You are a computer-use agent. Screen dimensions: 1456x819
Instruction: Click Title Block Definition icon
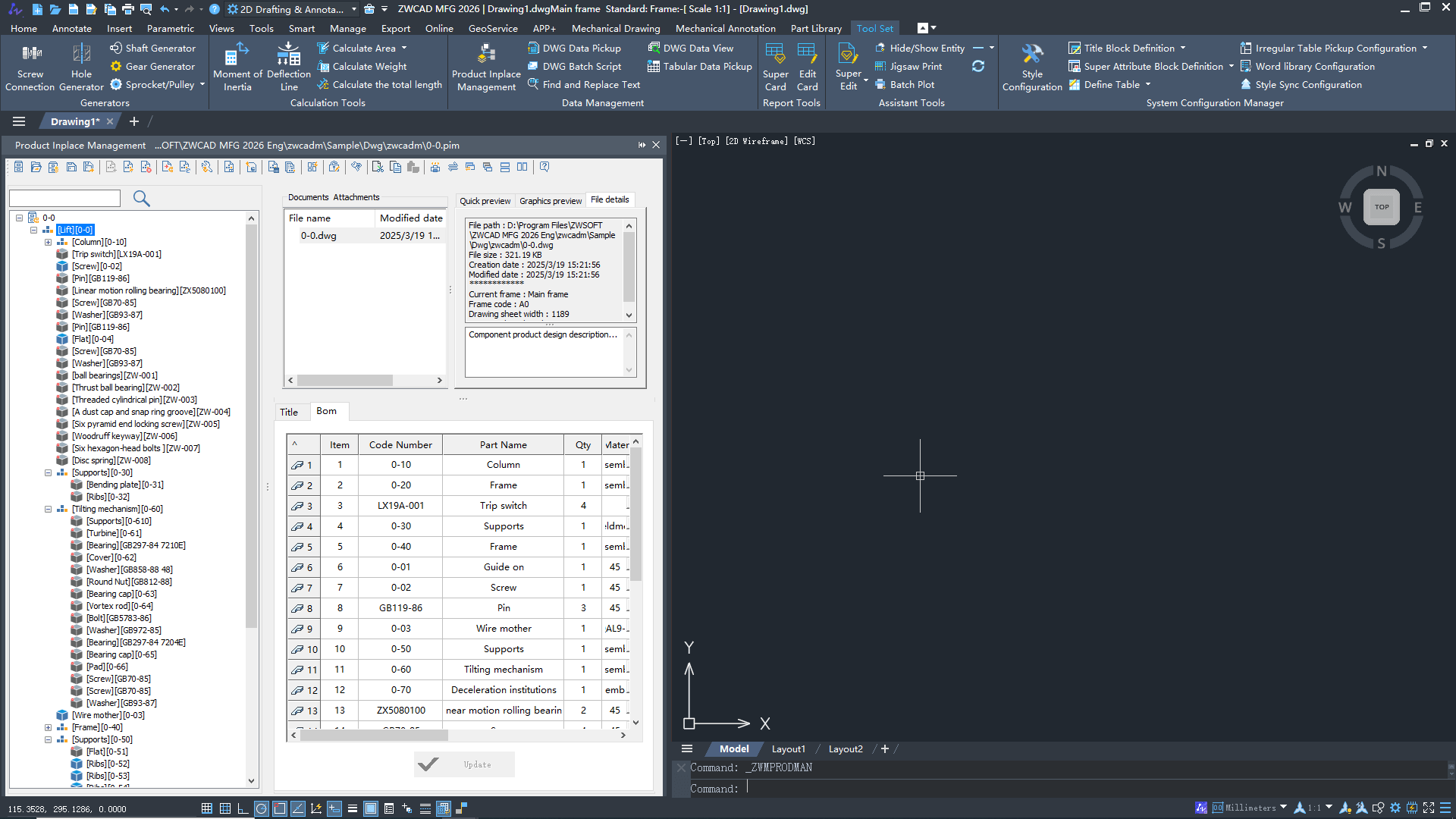[1075, 48]
